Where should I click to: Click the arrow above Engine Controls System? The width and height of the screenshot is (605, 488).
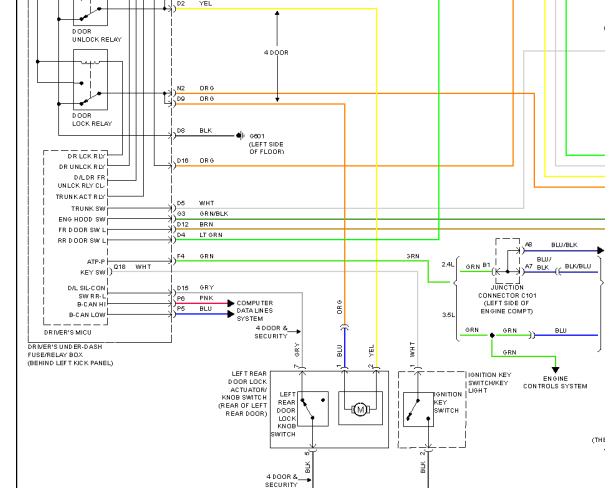556,369
